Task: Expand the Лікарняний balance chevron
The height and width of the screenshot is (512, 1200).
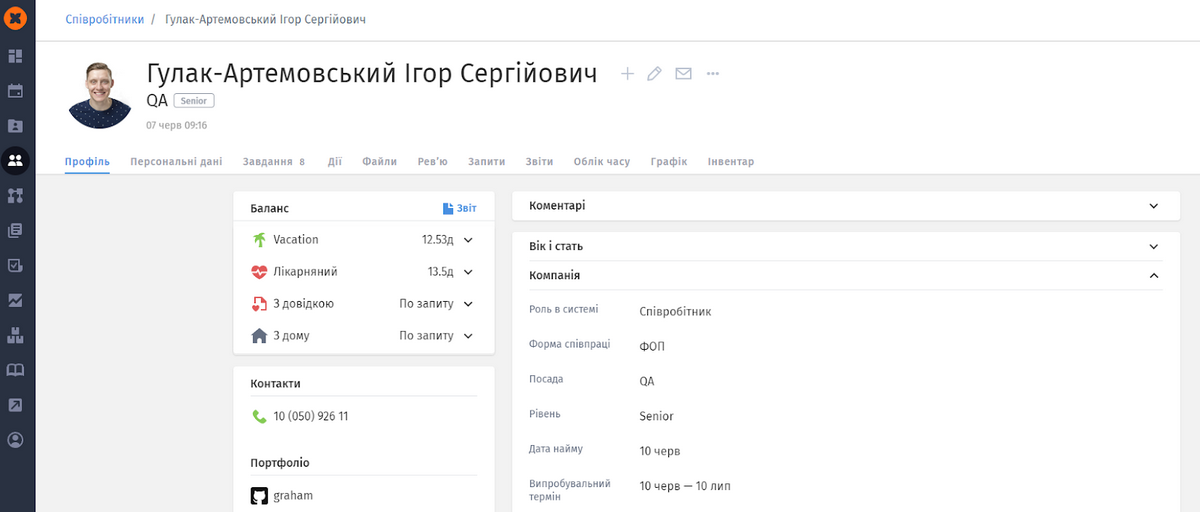Action: pyautogui.click(x=468, y=272)
